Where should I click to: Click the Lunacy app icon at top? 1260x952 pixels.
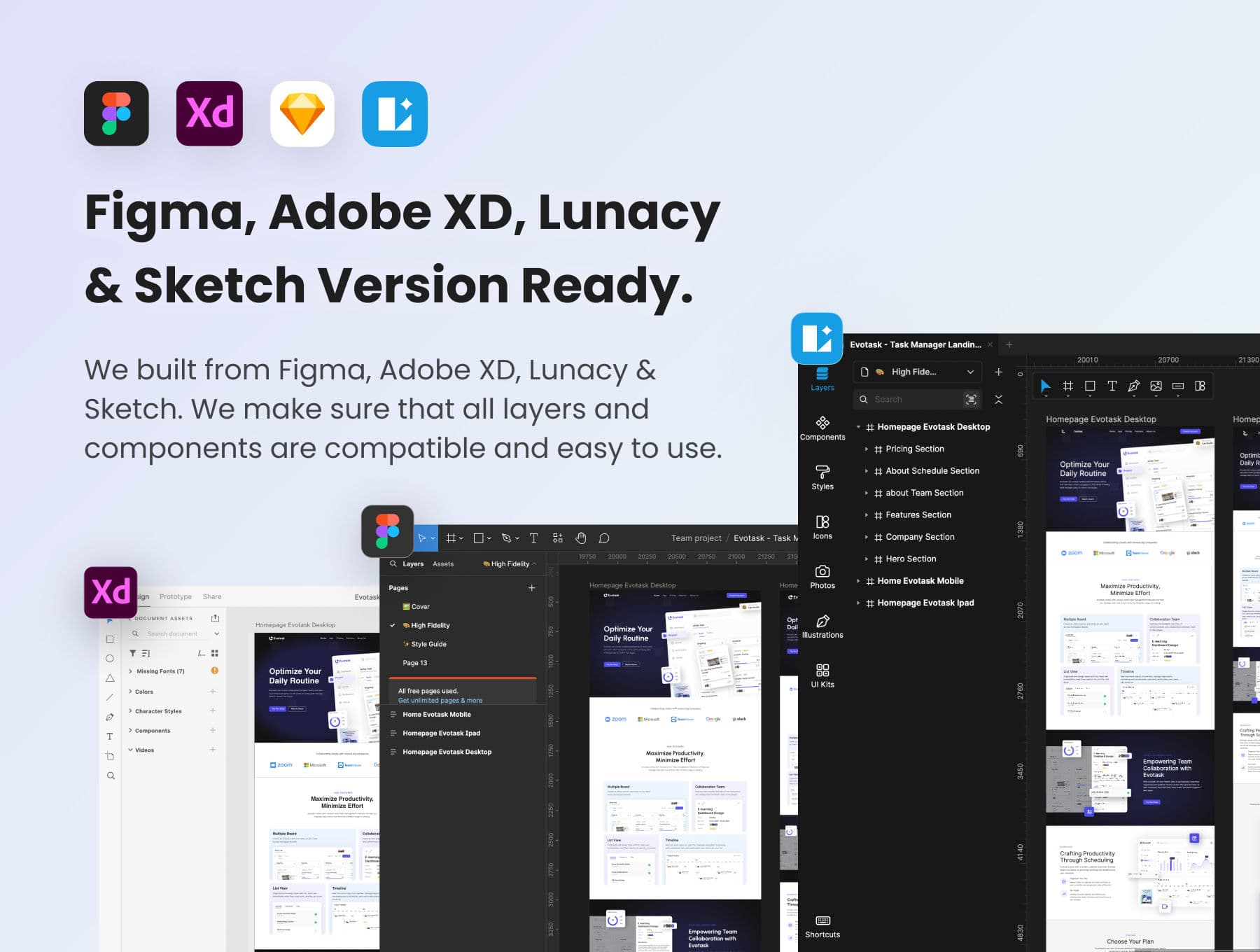pos(395,113)
